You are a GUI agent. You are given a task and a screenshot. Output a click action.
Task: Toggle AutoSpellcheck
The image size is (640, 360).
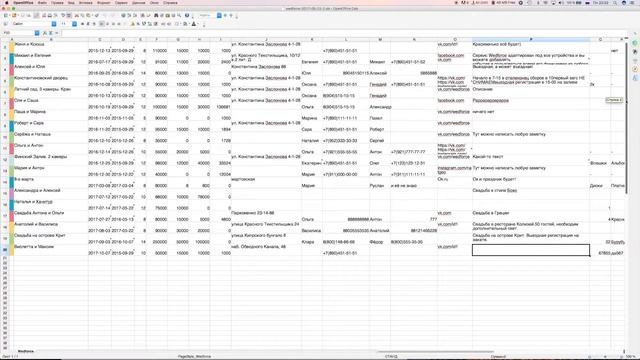pyautogui.click(x=69, y=16)
